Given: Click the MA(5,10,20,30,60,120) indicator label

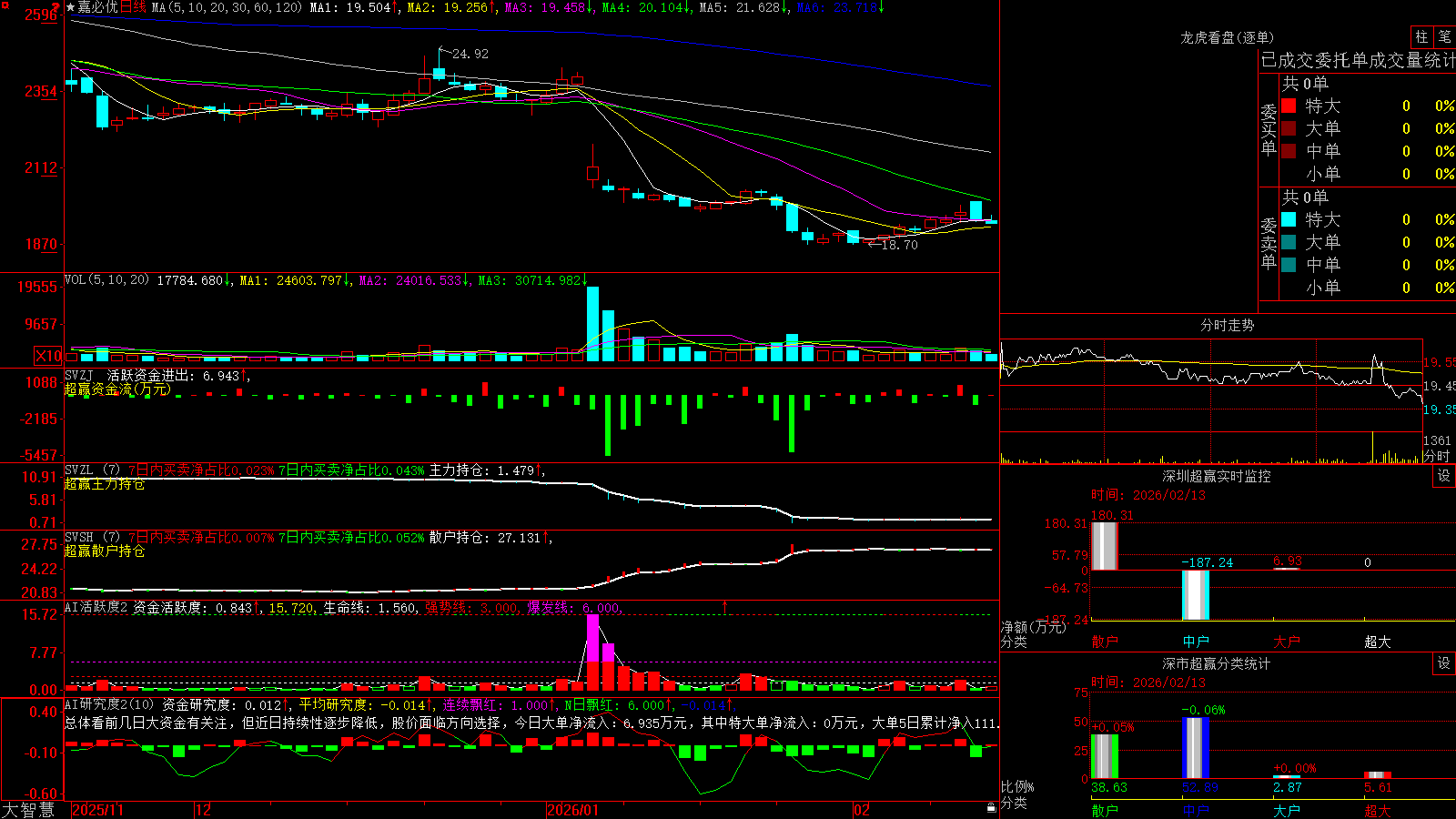Looking at the screenshot, I should coord(227,7).
